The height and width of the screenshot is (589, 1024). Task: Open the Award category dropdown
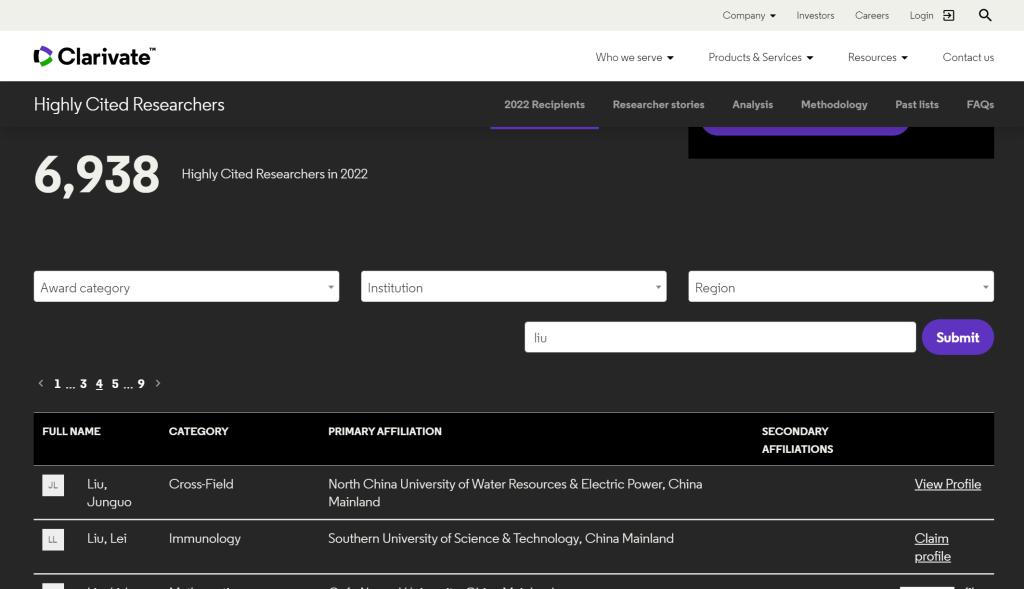click(186, 287)
